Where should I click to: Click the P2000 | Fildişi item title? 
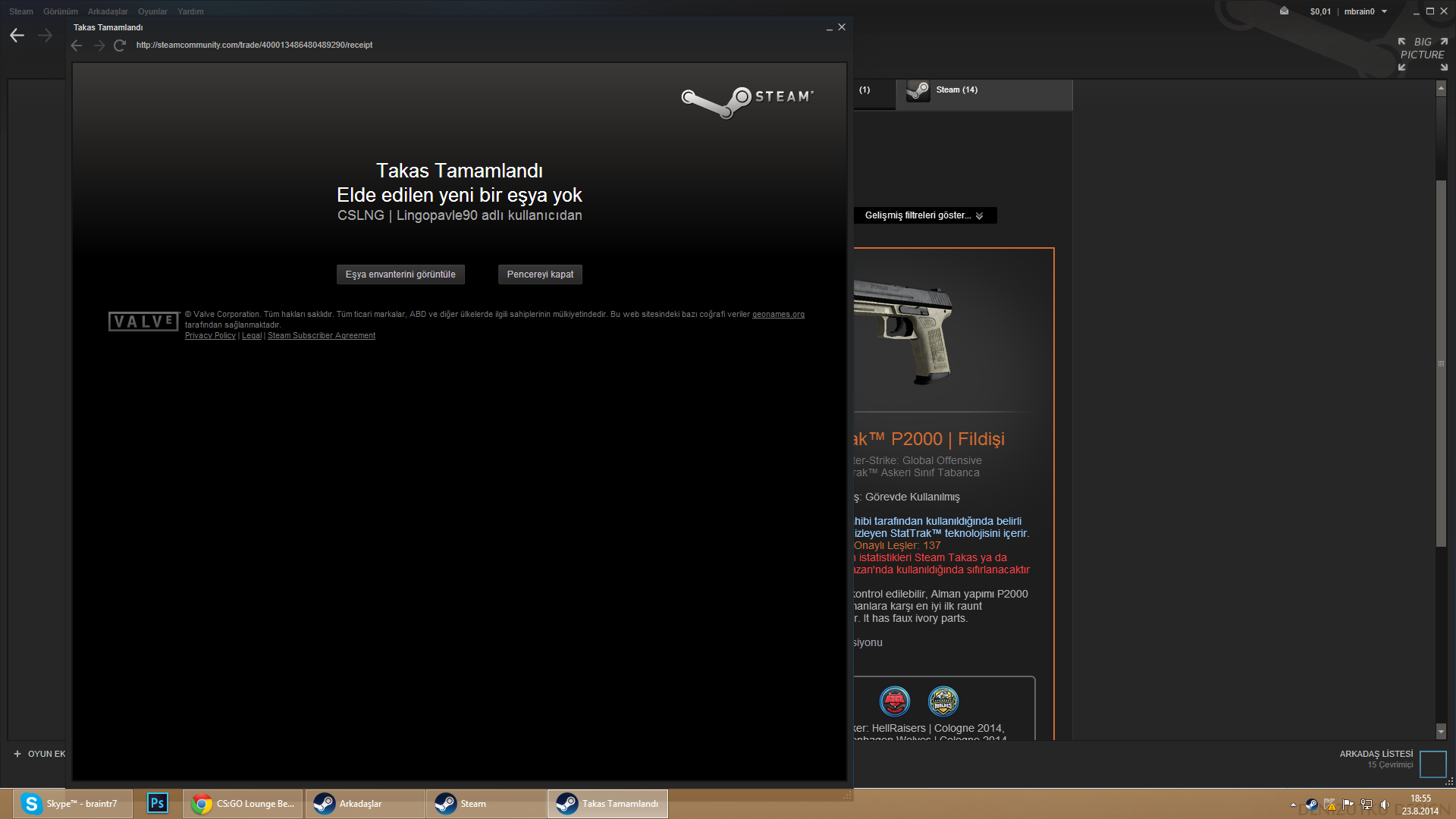click(930, 439)
